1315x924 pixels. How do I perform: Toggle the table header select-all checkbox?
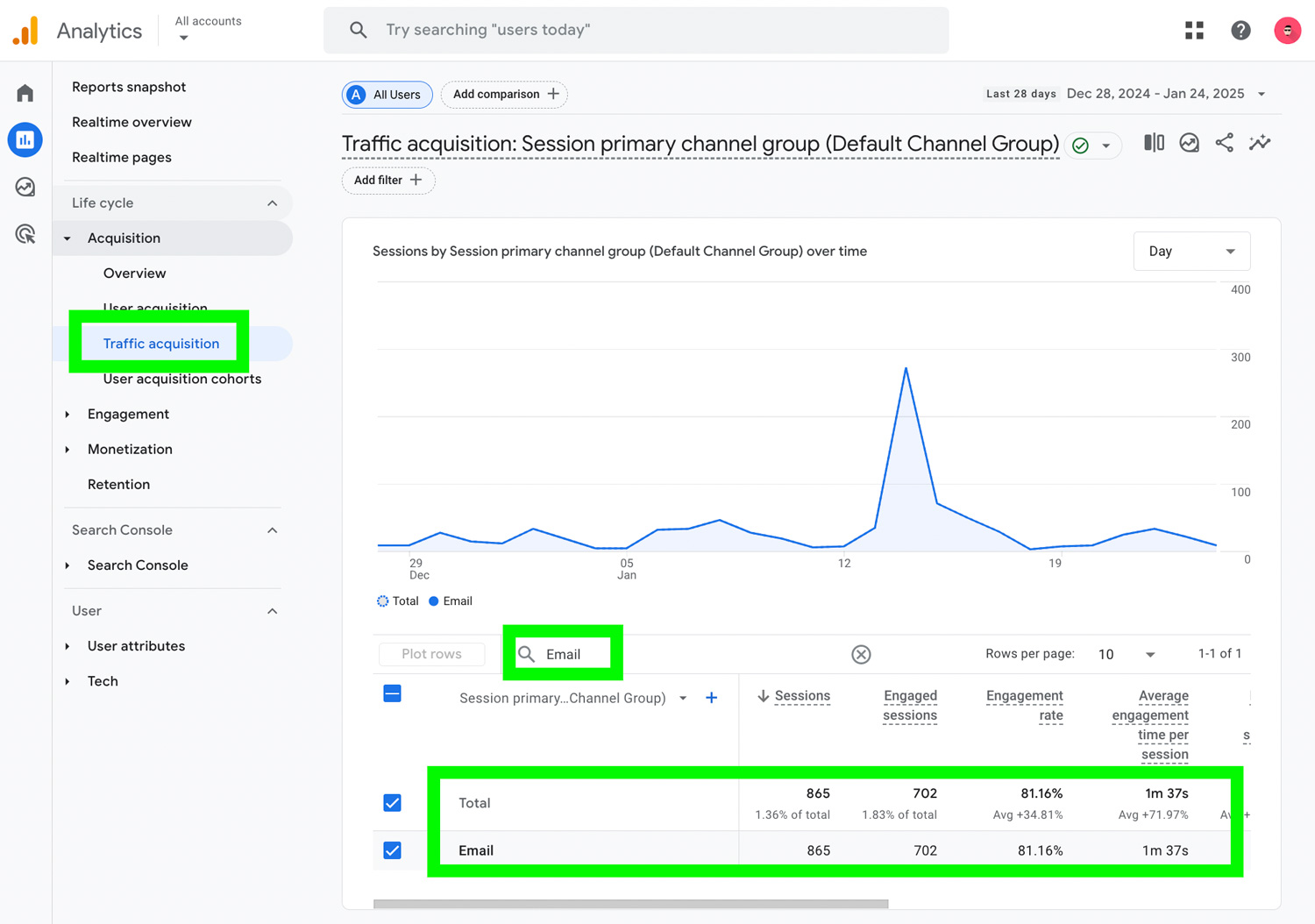coord(393,694)
